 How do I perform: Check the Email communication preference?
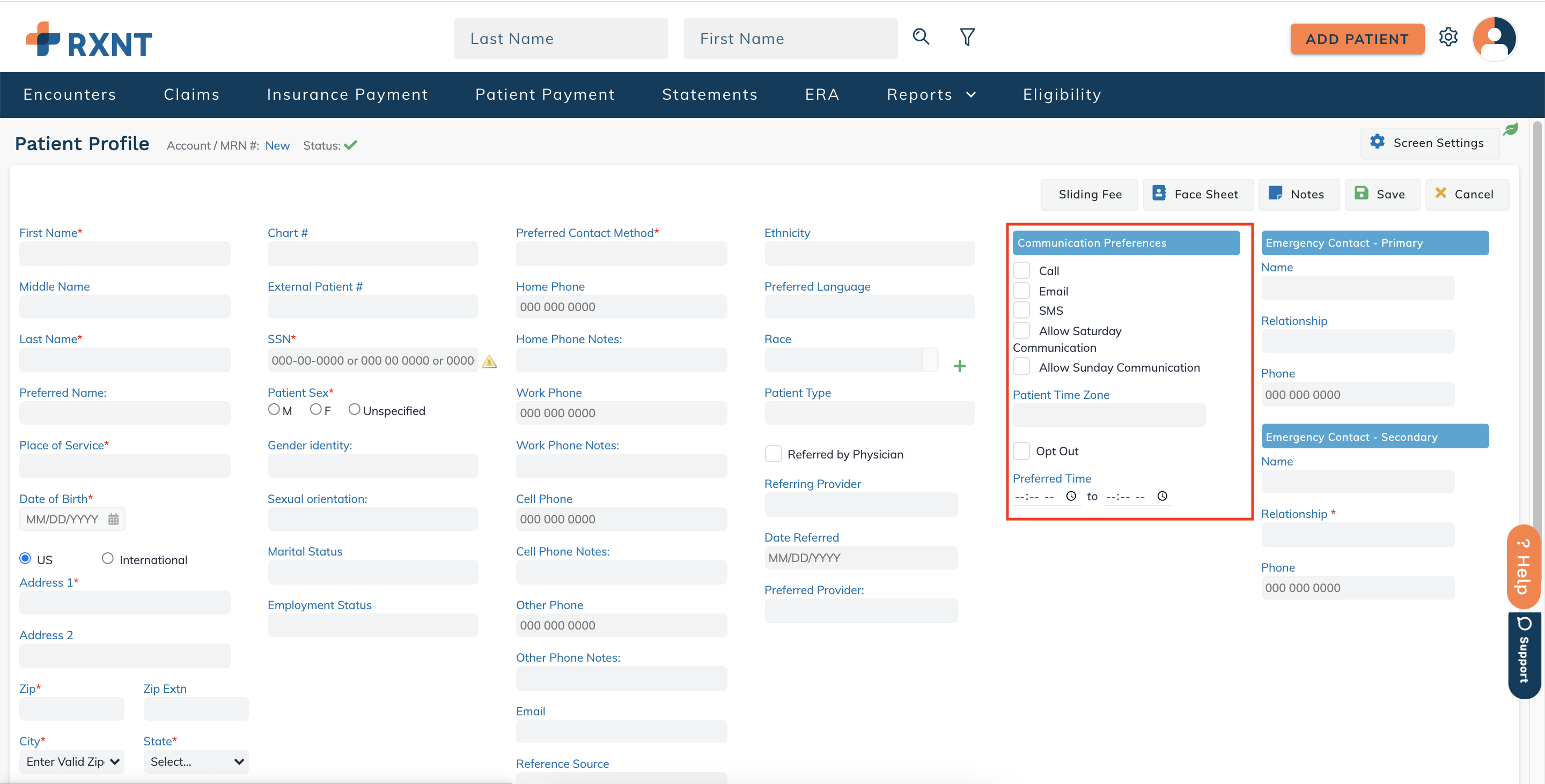(x=1021, y=291)
